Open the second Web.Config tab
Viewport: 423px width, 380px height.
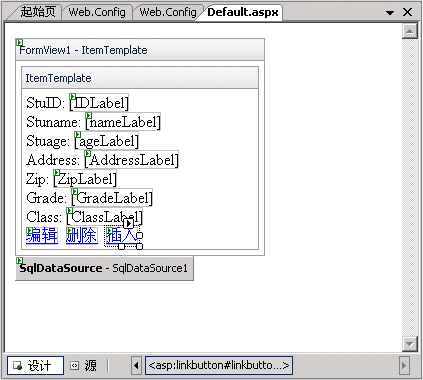[x=168, y=12]
